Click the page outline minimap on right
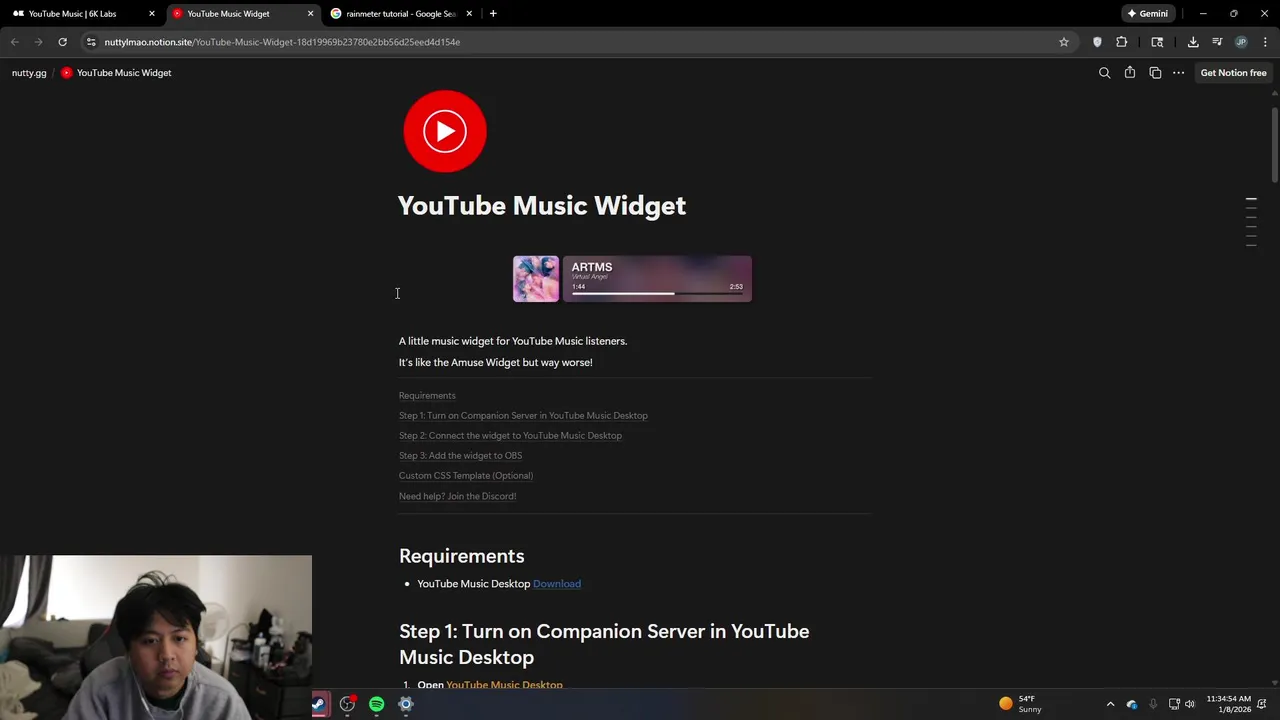The height and width of the screenshot is (720, 1280). (1251, 222)
